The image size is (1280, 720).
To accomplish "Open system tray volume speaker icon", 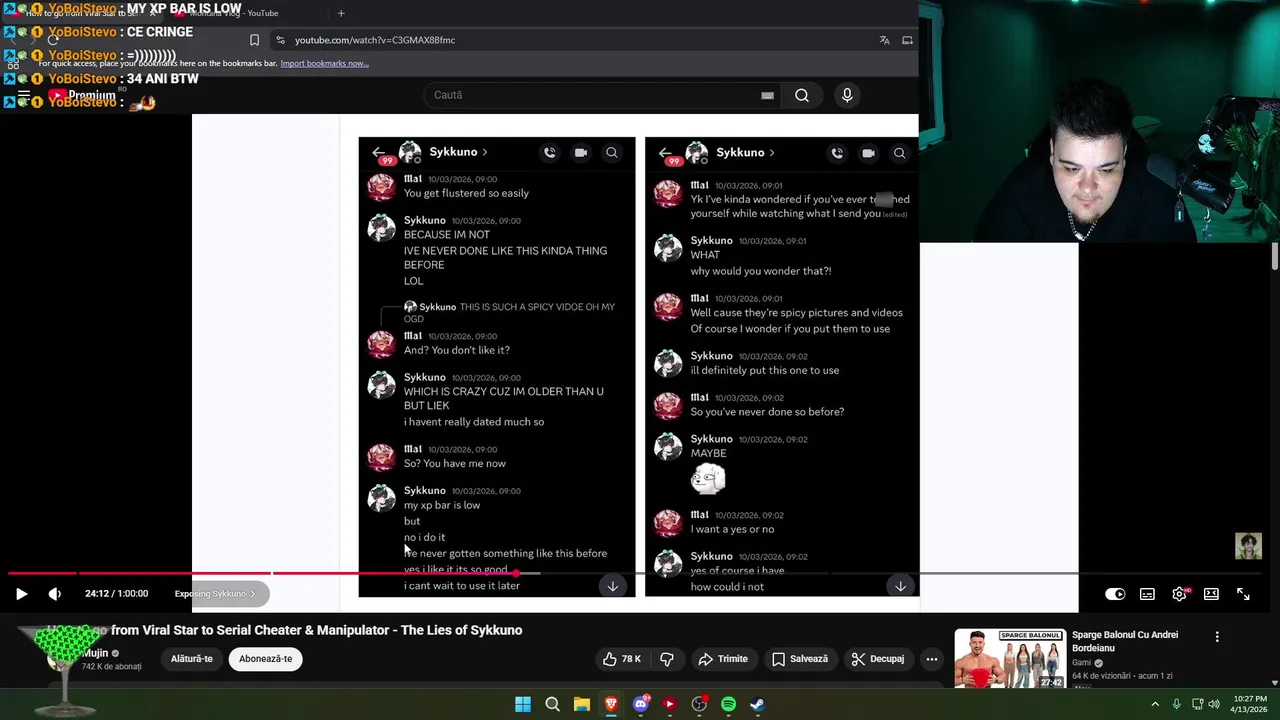I will tap(1214, 704).
